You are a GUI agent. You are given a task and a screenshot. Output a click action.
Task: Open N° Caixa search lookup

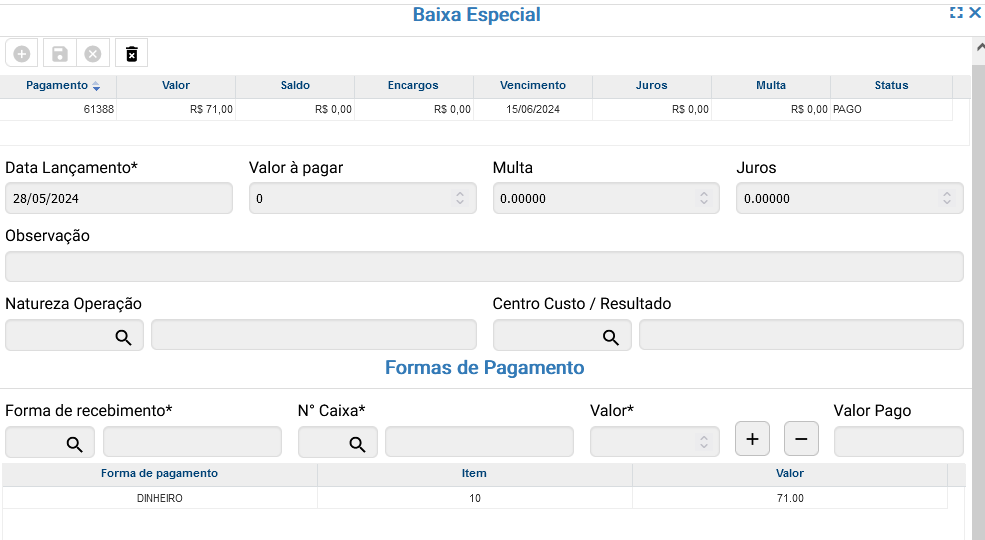(x=357, y=444)
